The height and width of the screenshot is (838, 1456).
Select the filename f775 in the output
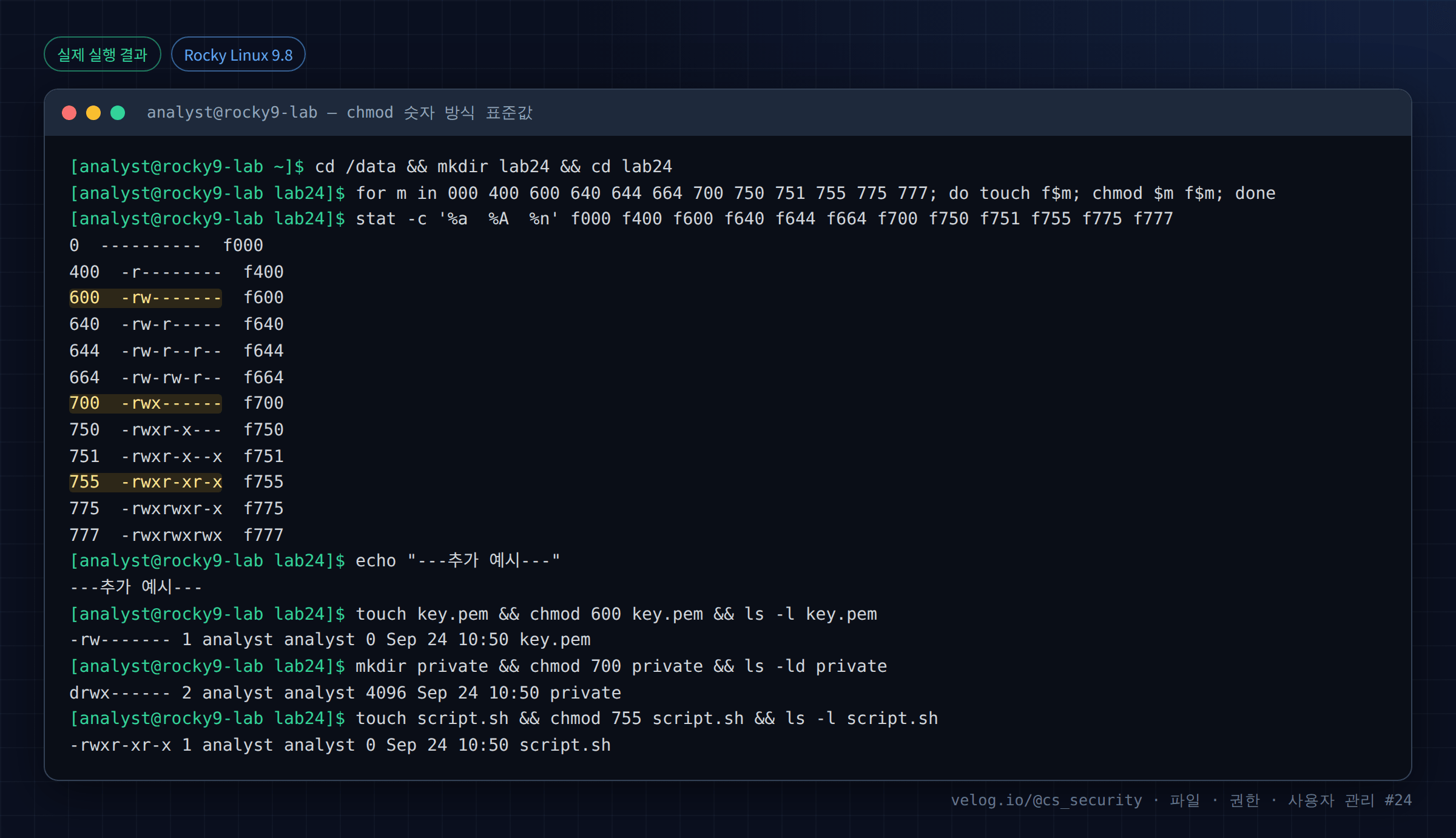tap(264, 508)
